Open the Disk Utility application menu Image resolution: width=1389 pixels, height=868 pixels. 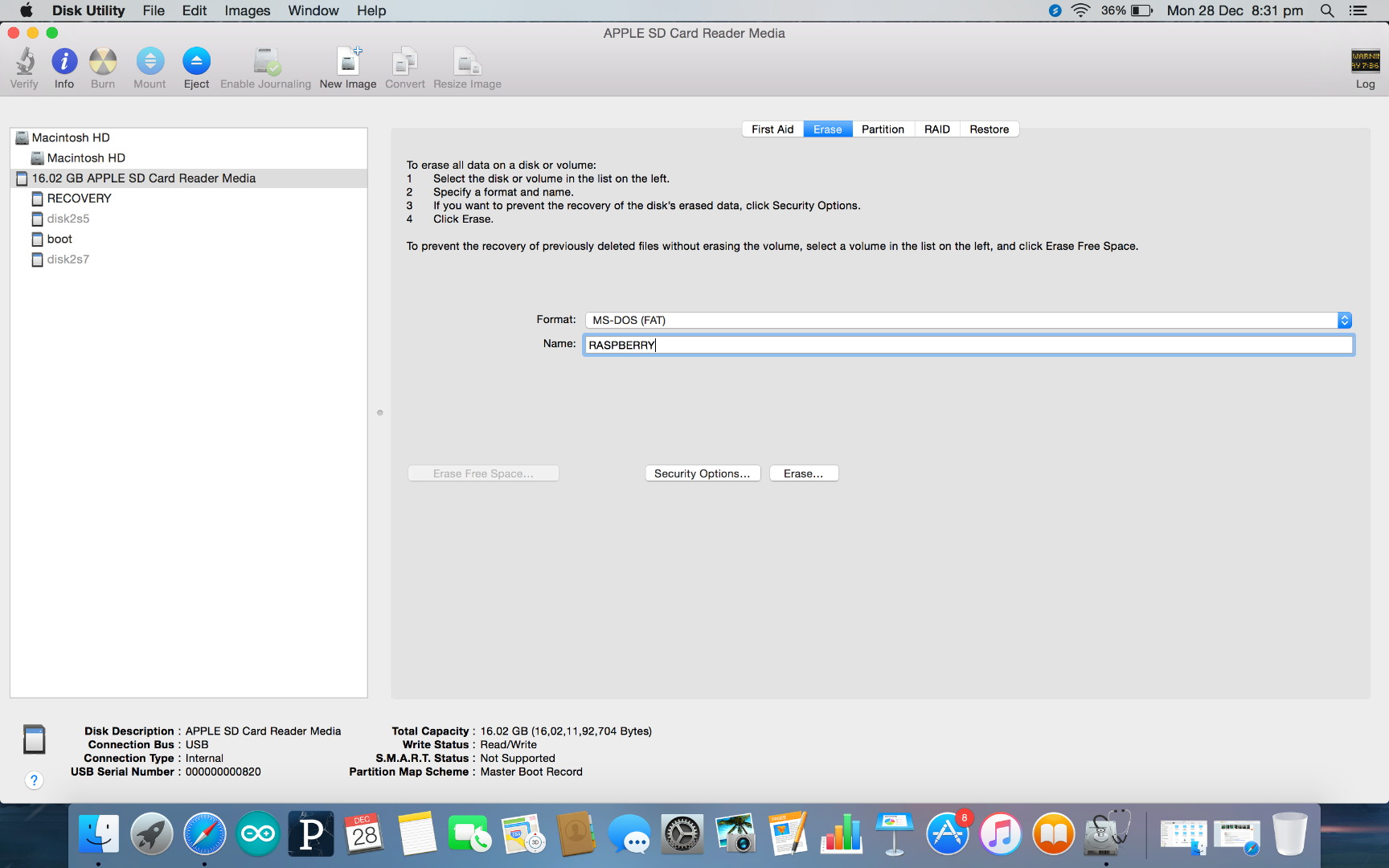tap(88, 10)
